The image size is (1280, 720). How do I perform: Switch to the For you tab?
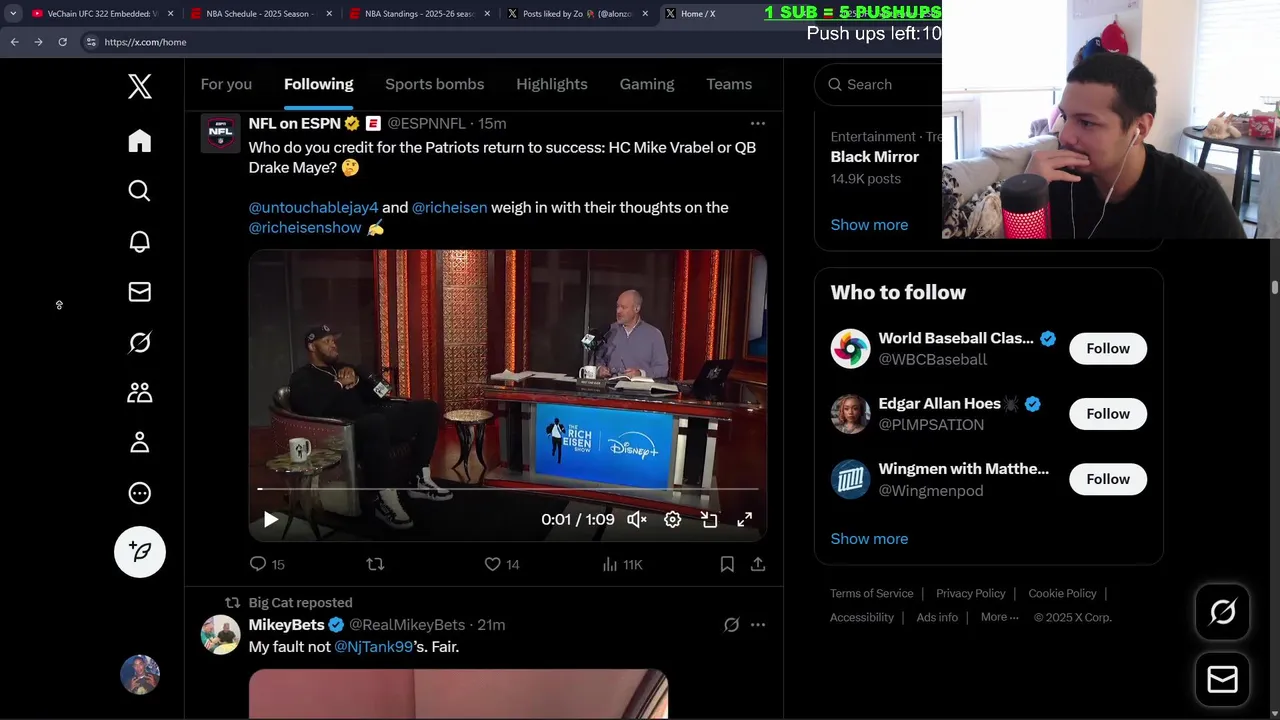[226, 84]
